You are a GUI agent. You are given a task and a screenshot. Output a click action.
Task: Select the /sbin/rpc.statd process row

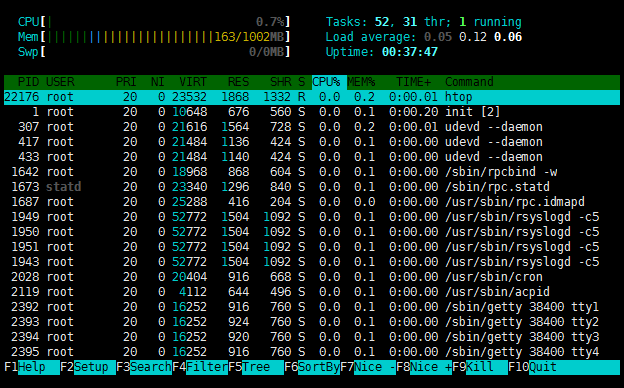(x=312, y=187)
